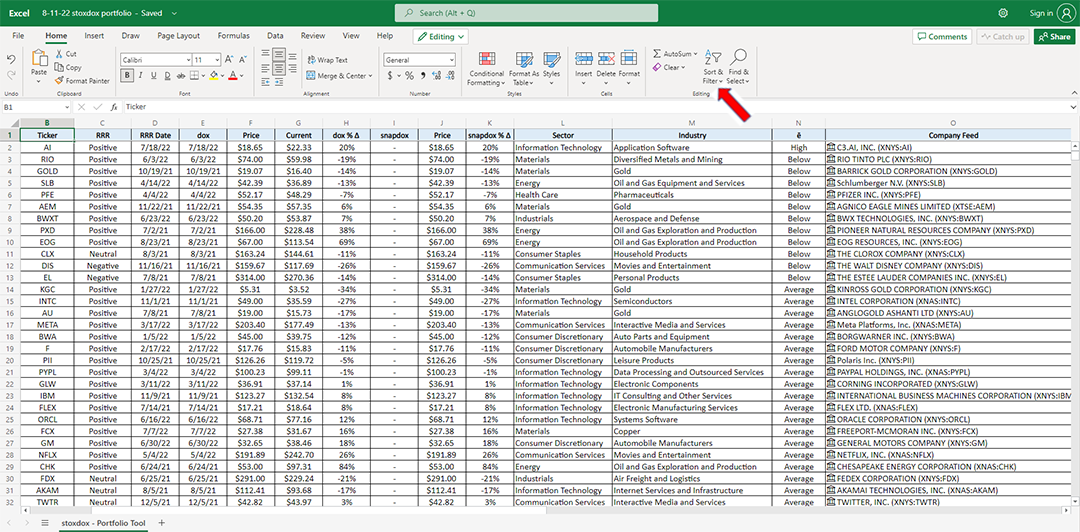Open the Sort & Filter menu
The height and width of the screenshot is (532, 1080).
click(713, 67)
